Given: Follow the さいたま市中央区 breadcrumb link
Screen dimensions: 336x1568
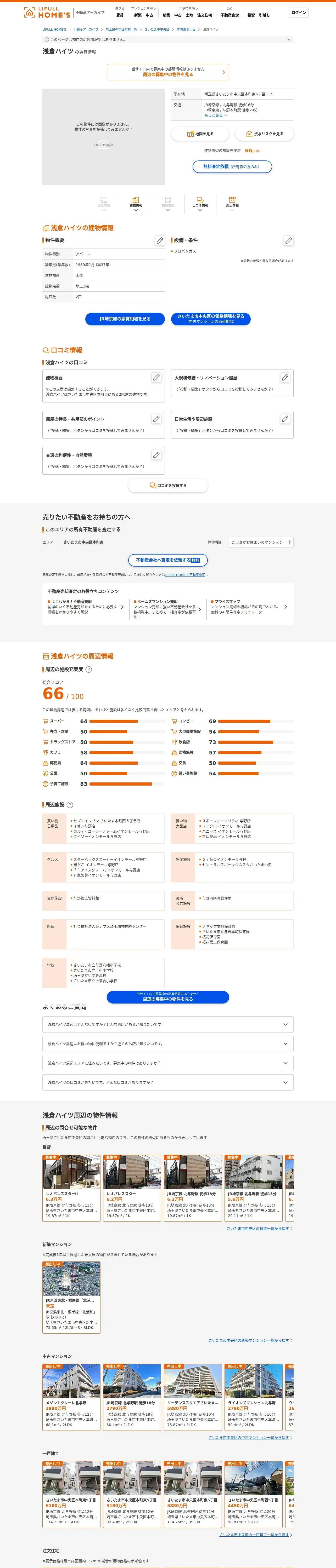Looking at the screenshot, I should (157, 29).
